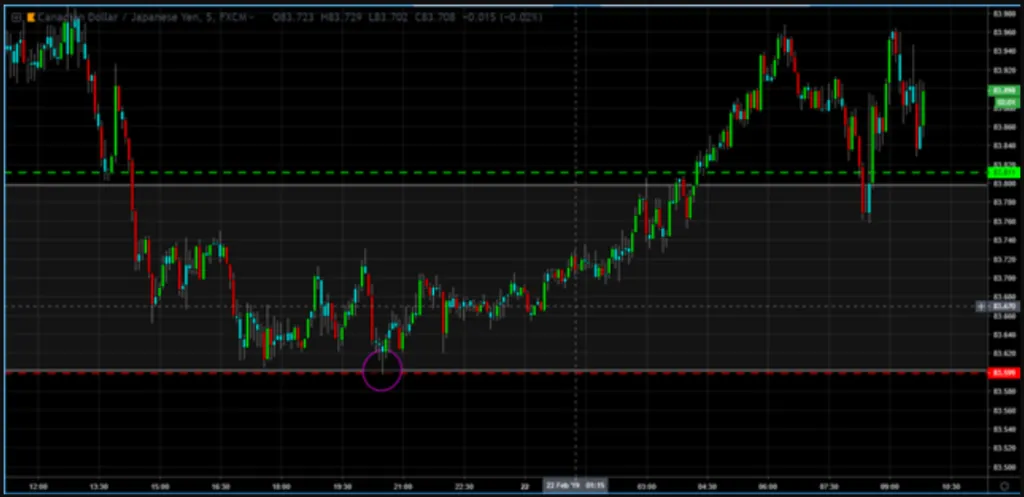1024x497 pixels.
Task: Click the red 83.599 price label
Action: 1004,373
